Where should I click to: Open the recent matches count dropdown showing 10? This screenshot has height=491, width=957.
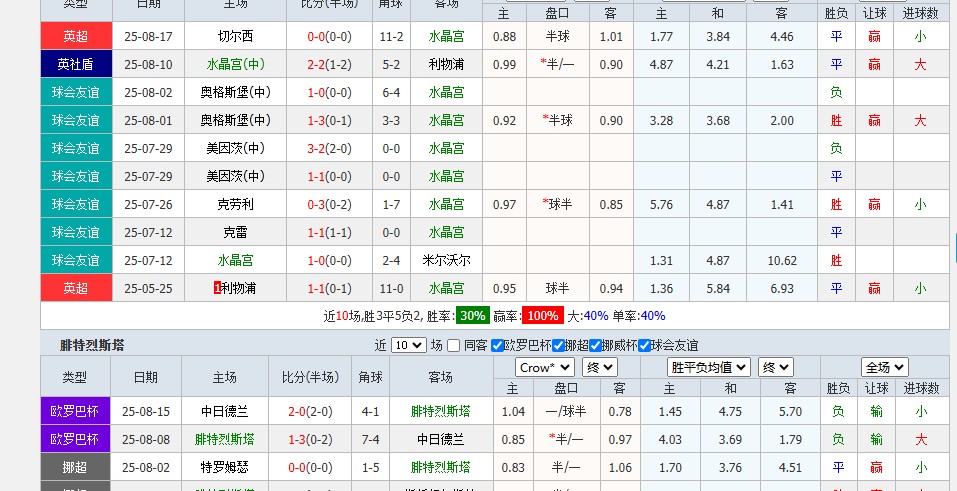point(408,345)
